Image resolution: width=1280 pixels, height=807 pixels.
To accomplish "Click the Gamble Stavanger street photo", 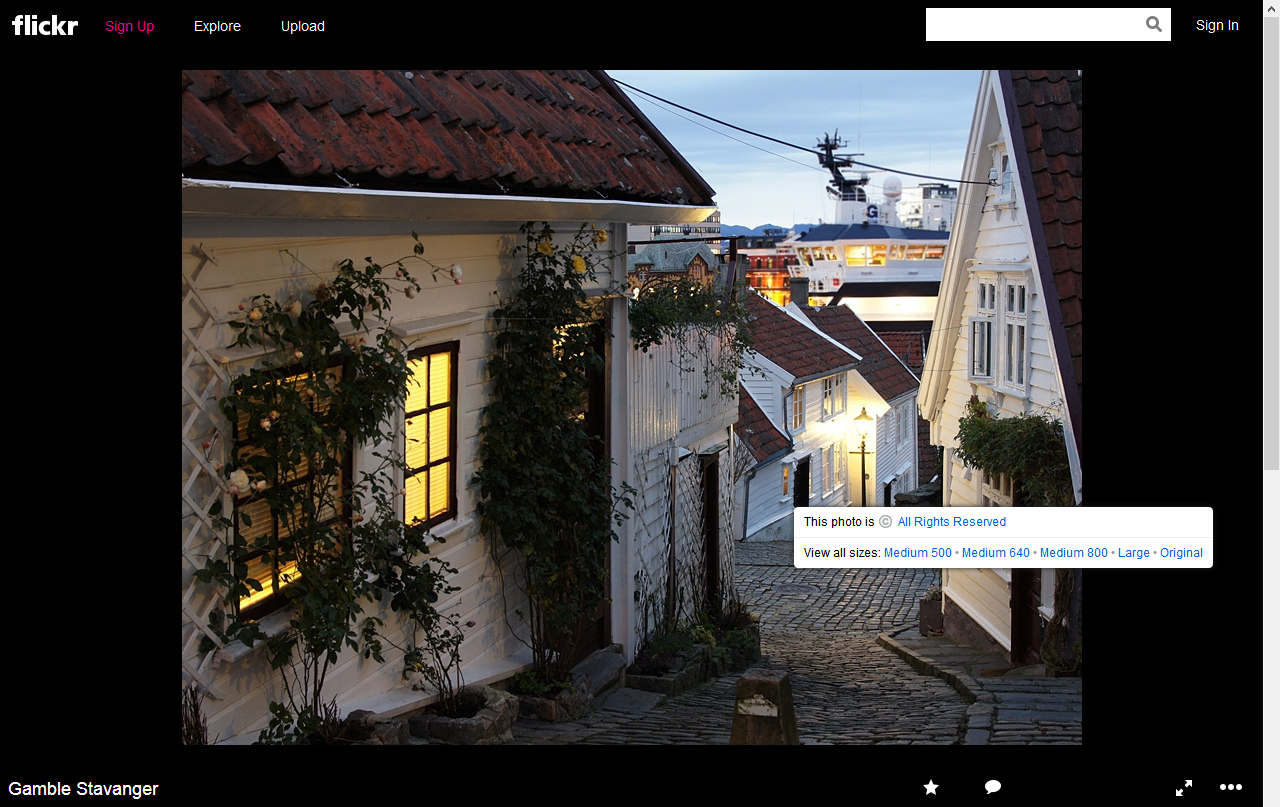I will point(500,400).
